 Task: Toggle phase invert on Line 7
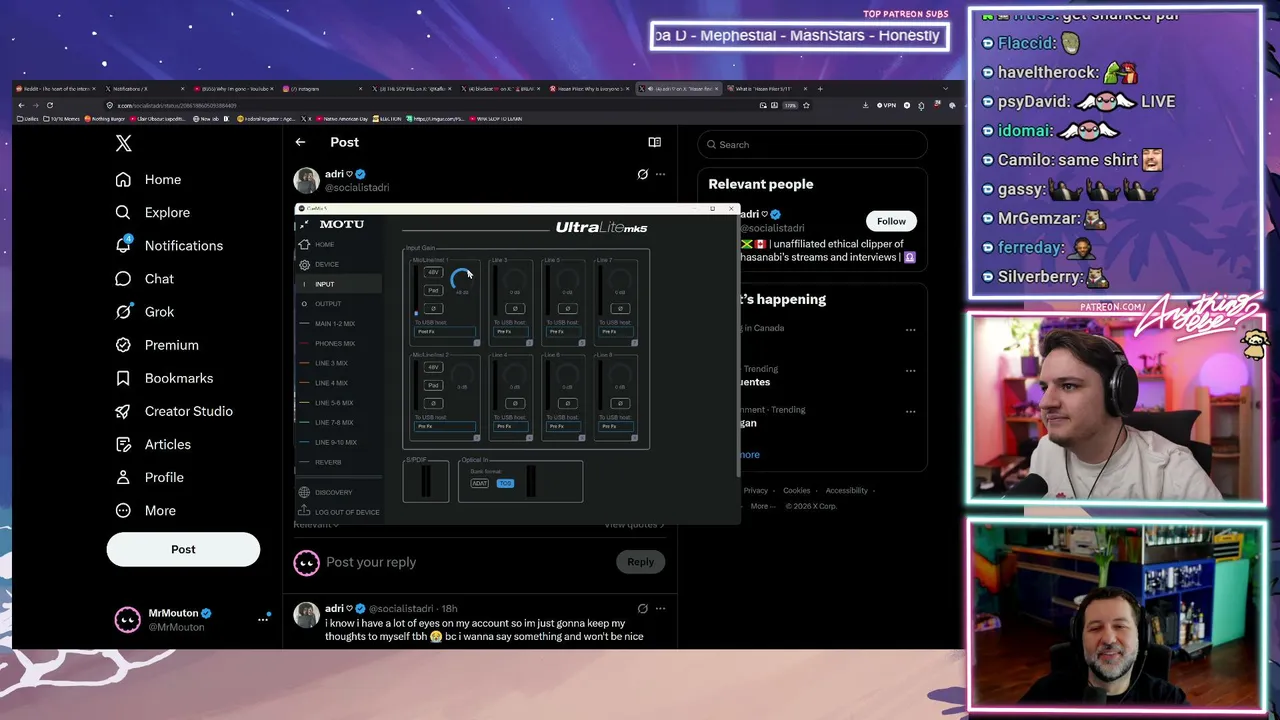pyautogui.click(x=620, y=308)
